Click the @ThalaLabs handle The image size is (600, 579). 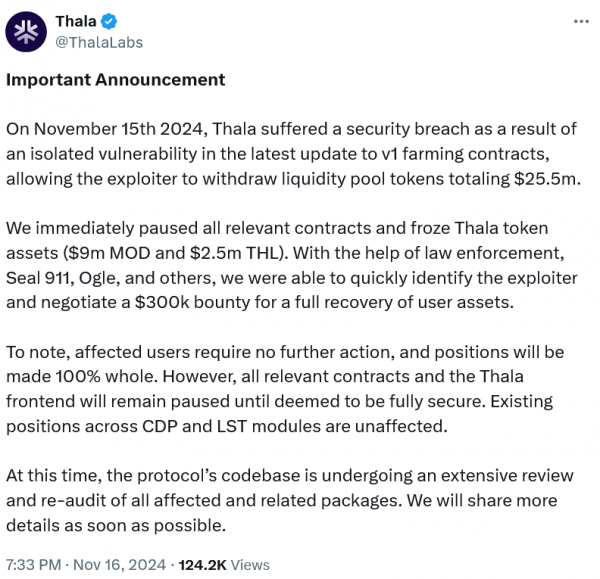(x=99, y=42)
